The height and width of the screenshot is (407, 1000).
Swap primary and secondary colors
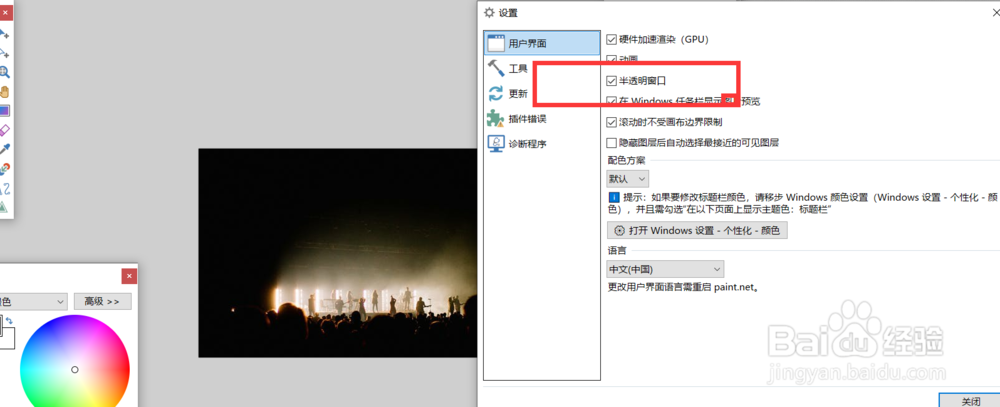point(9,320)
